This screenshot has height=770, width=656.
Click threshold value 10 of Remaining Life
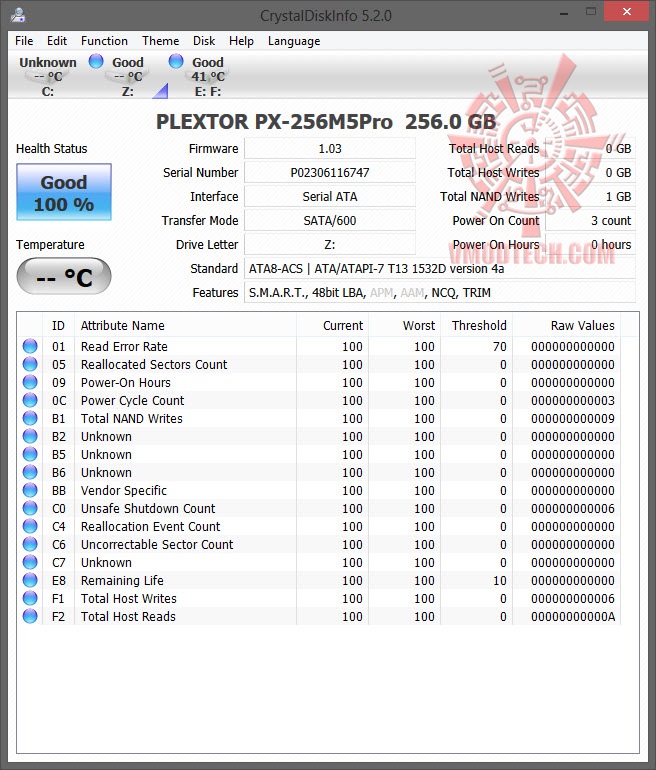click(x=500, y=580)
